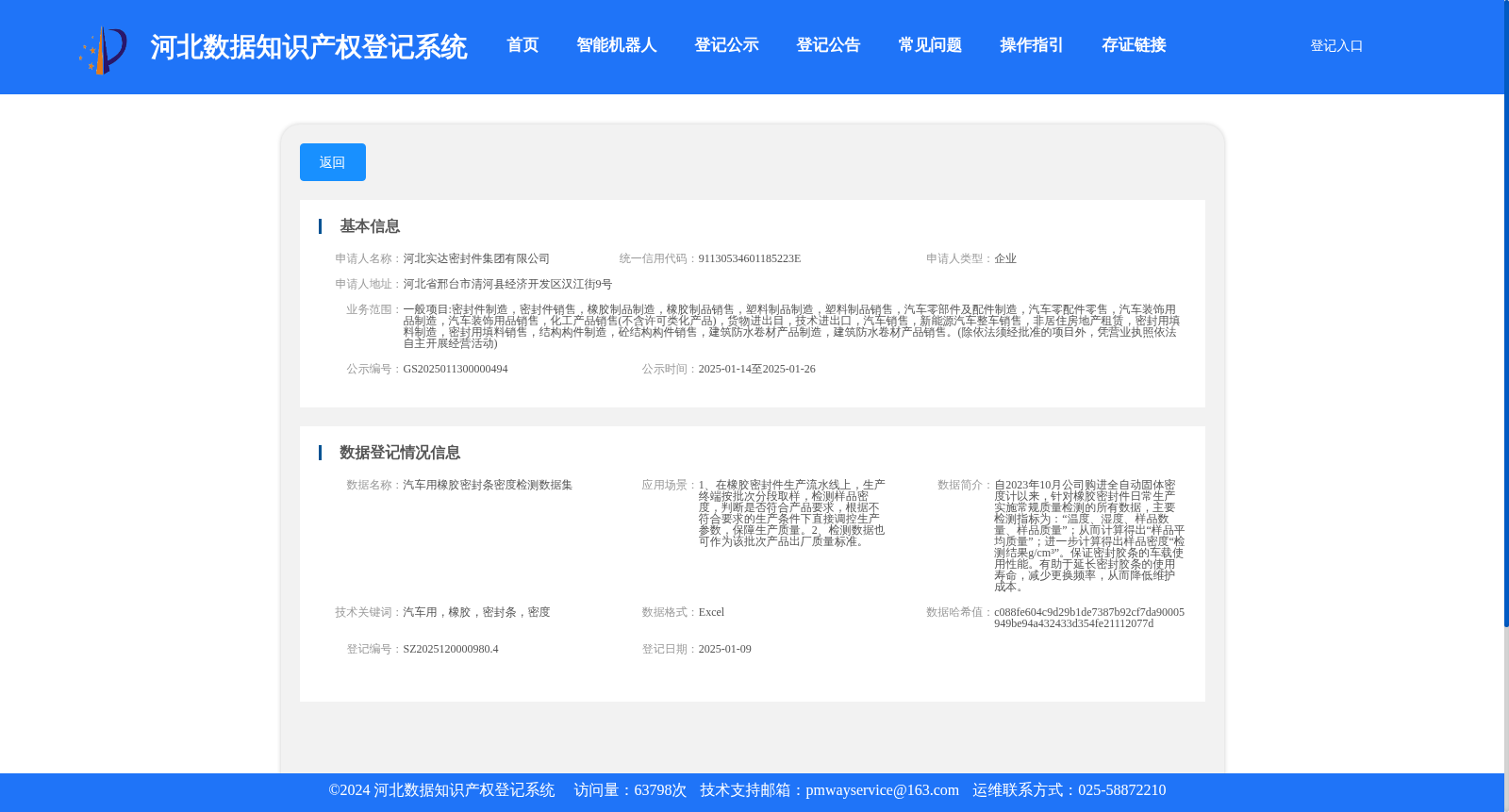Screen dimensions: 1509x812
Task: Click registration number SZ2025120000980.4
Action: pyautogui.click(x=451, y=649)
